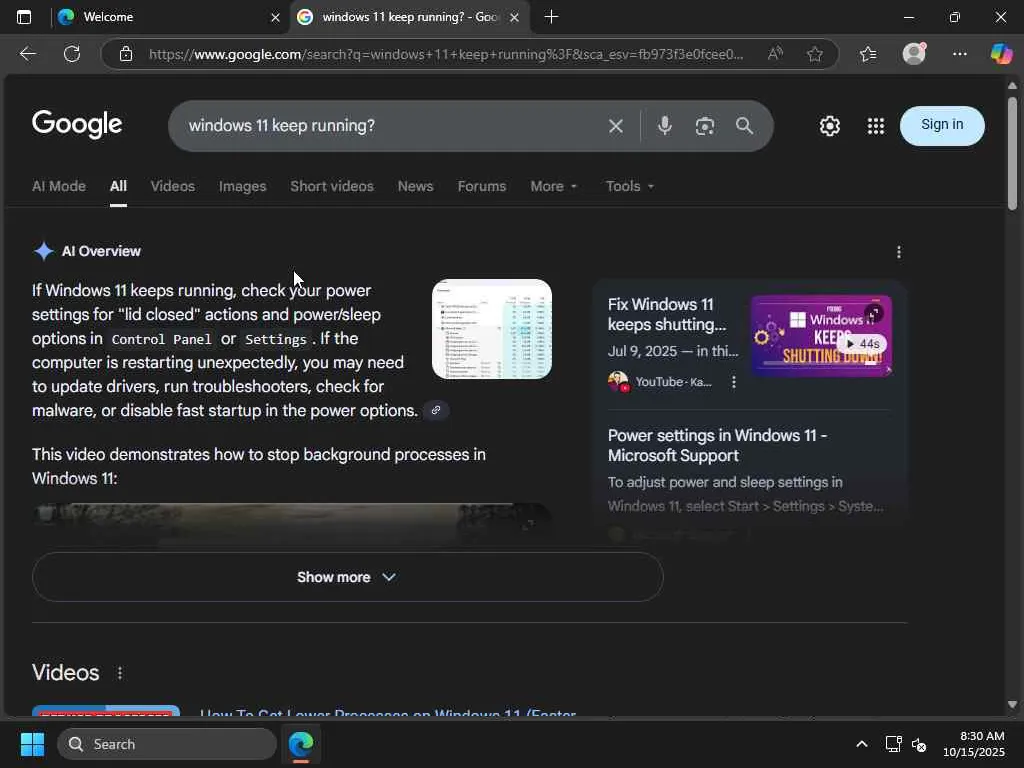Click the Windows taskbar Search box
The image size is (1024, 768).
(x=167, y=744)
